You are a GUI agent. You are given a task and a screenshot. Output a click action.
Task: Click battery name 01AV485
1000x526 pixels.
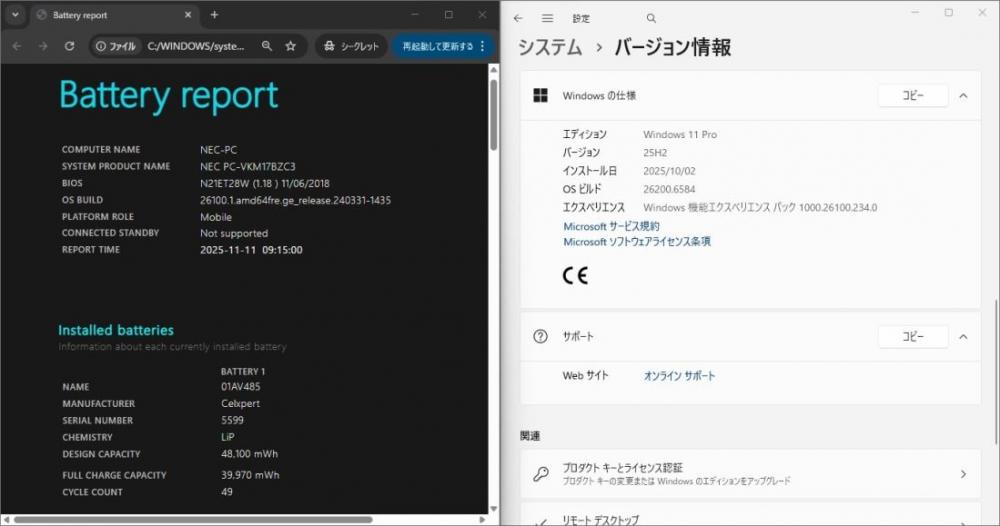(240, 386)
